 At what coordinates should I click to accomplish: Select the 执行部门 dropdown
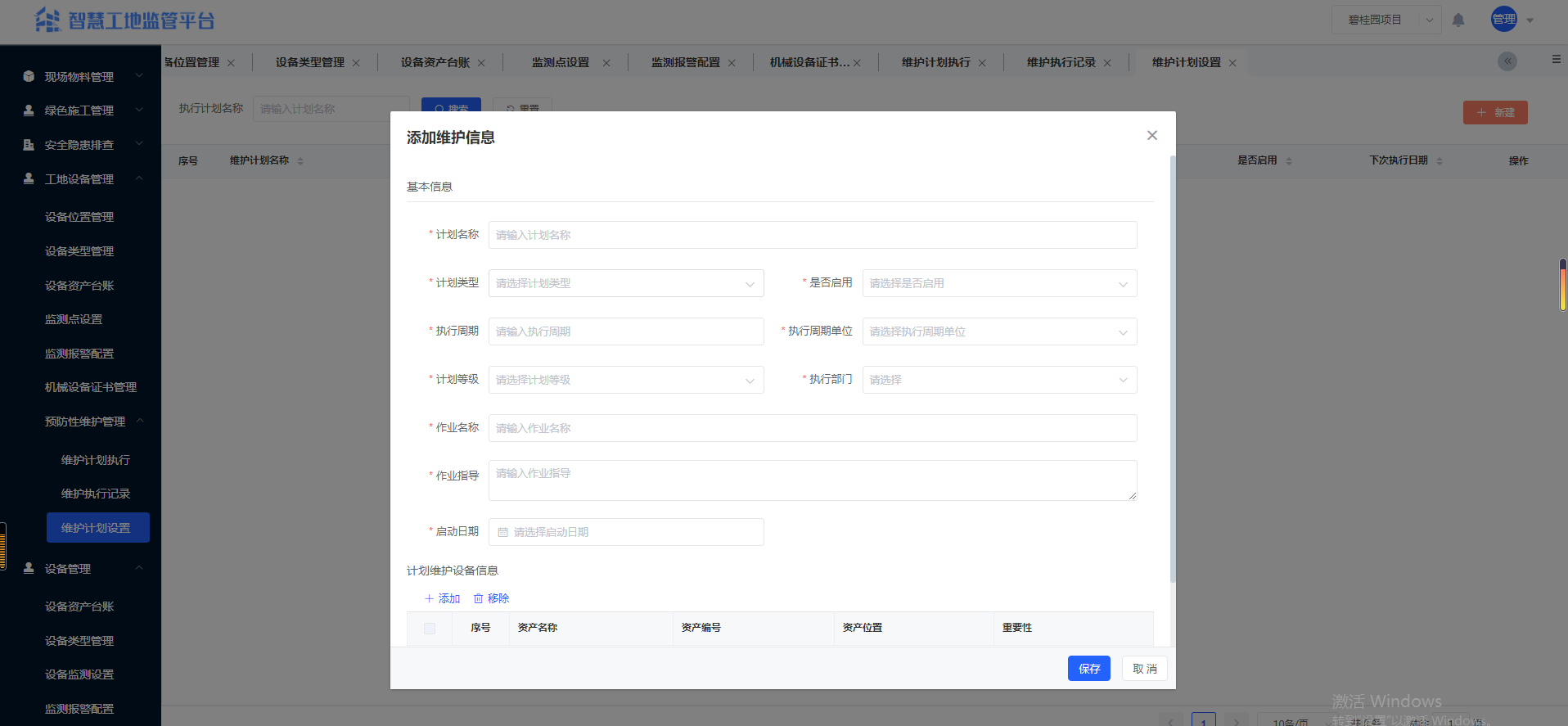point(998,380)
